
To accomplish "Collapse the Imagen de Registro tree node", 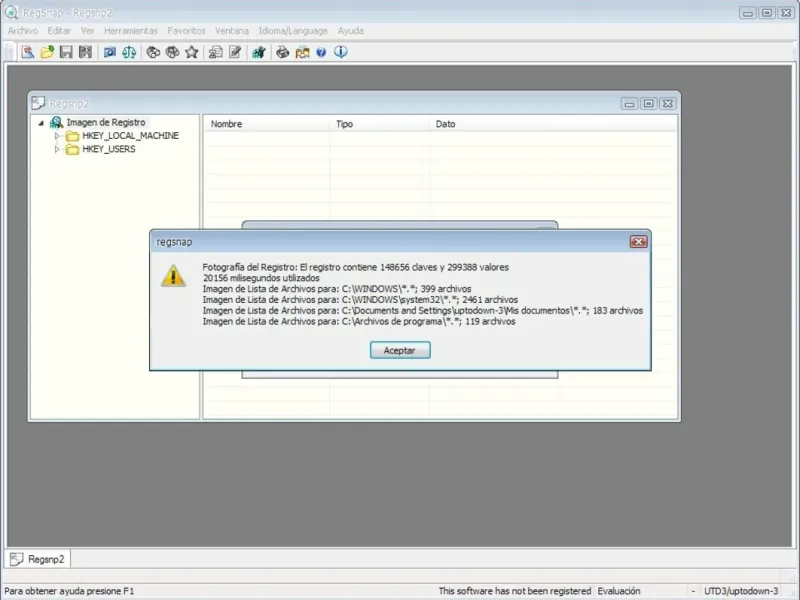I will coord(41,123).
